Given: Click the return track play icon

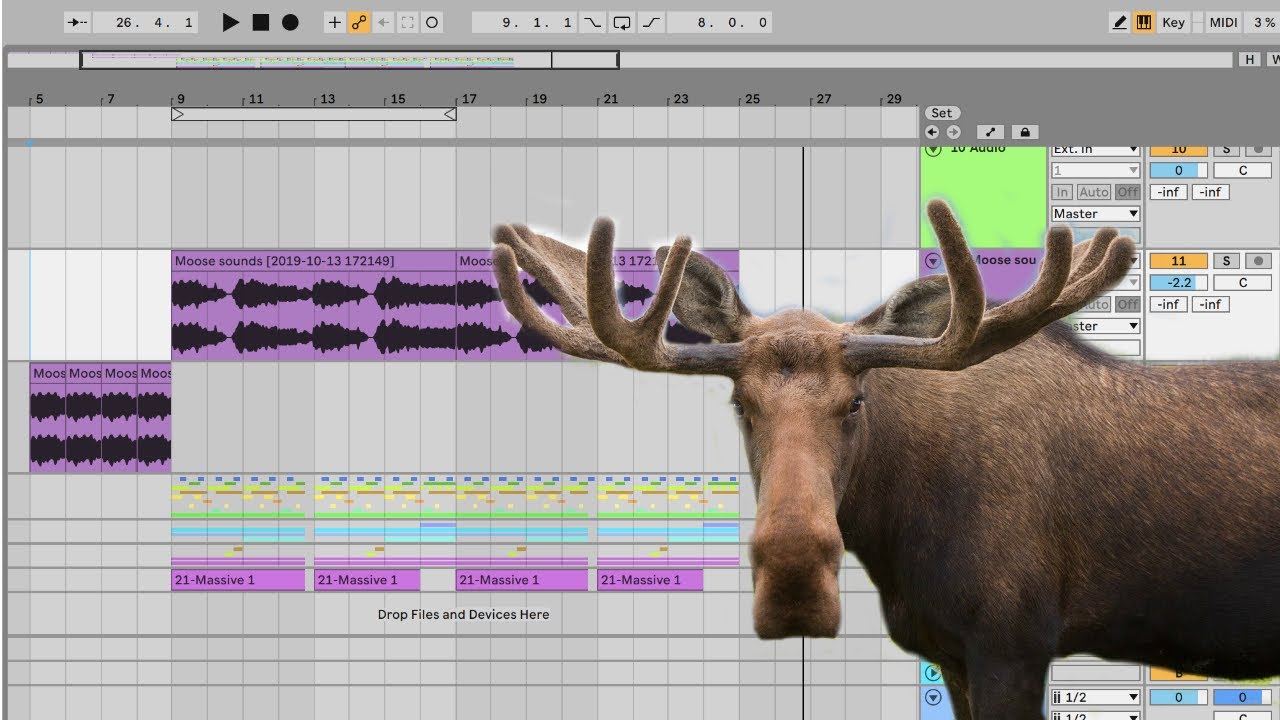Looking at the screenshot, I should pos(934,673).
